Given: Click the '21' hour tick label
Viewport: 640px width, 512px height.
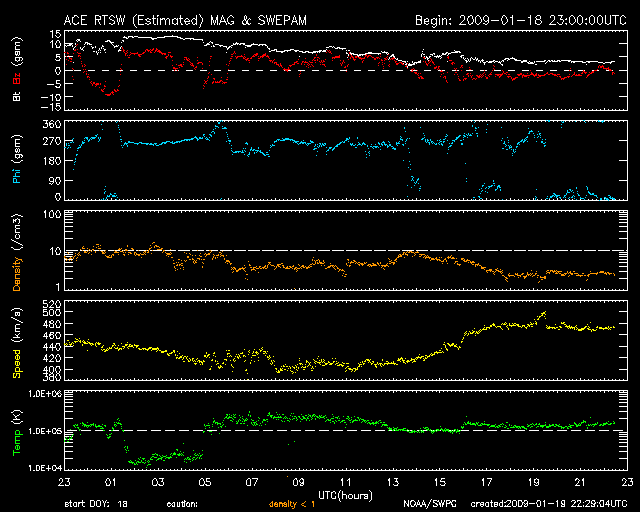Looking at the screenshot, I should click(x=580, y=482).
